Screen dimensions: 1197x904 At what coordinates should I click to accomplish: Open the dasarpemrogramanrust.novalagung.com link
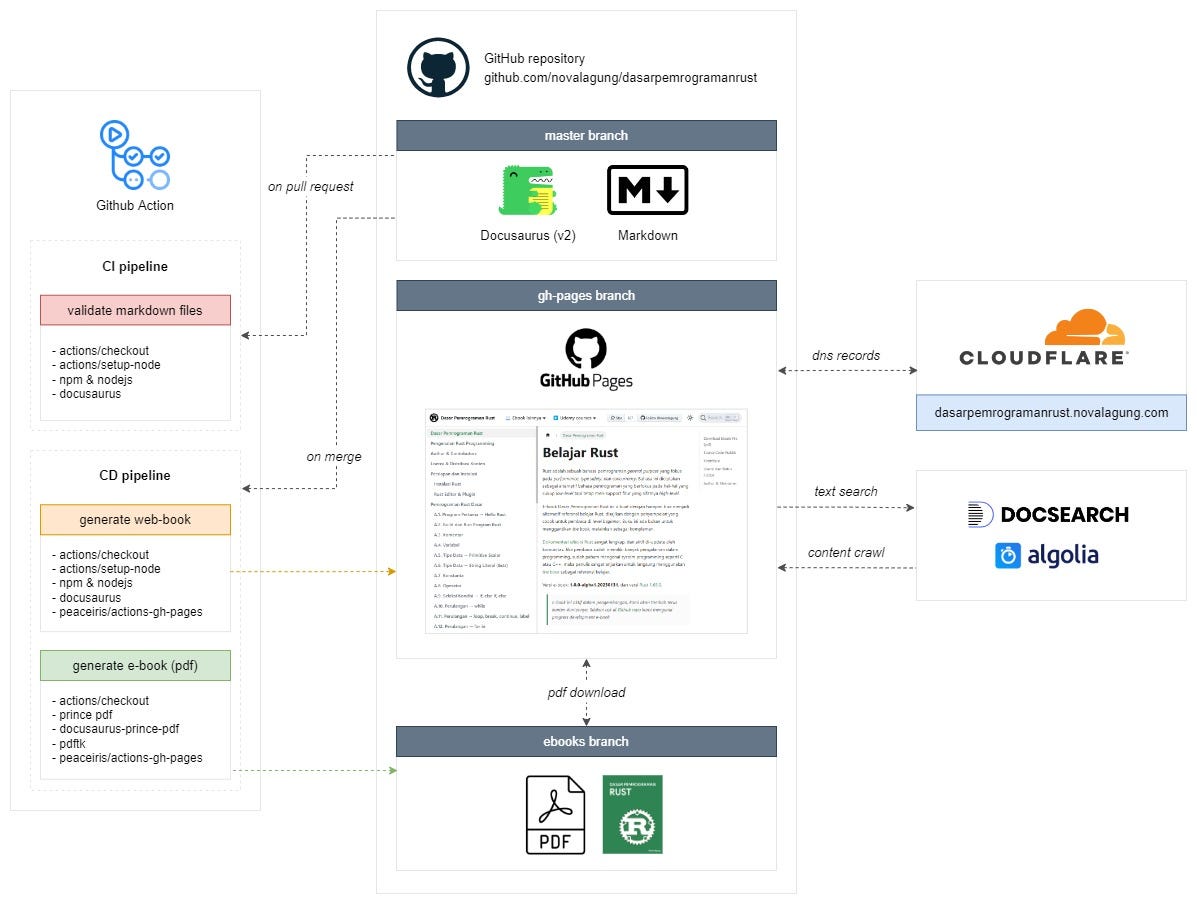pos(1050,412)
